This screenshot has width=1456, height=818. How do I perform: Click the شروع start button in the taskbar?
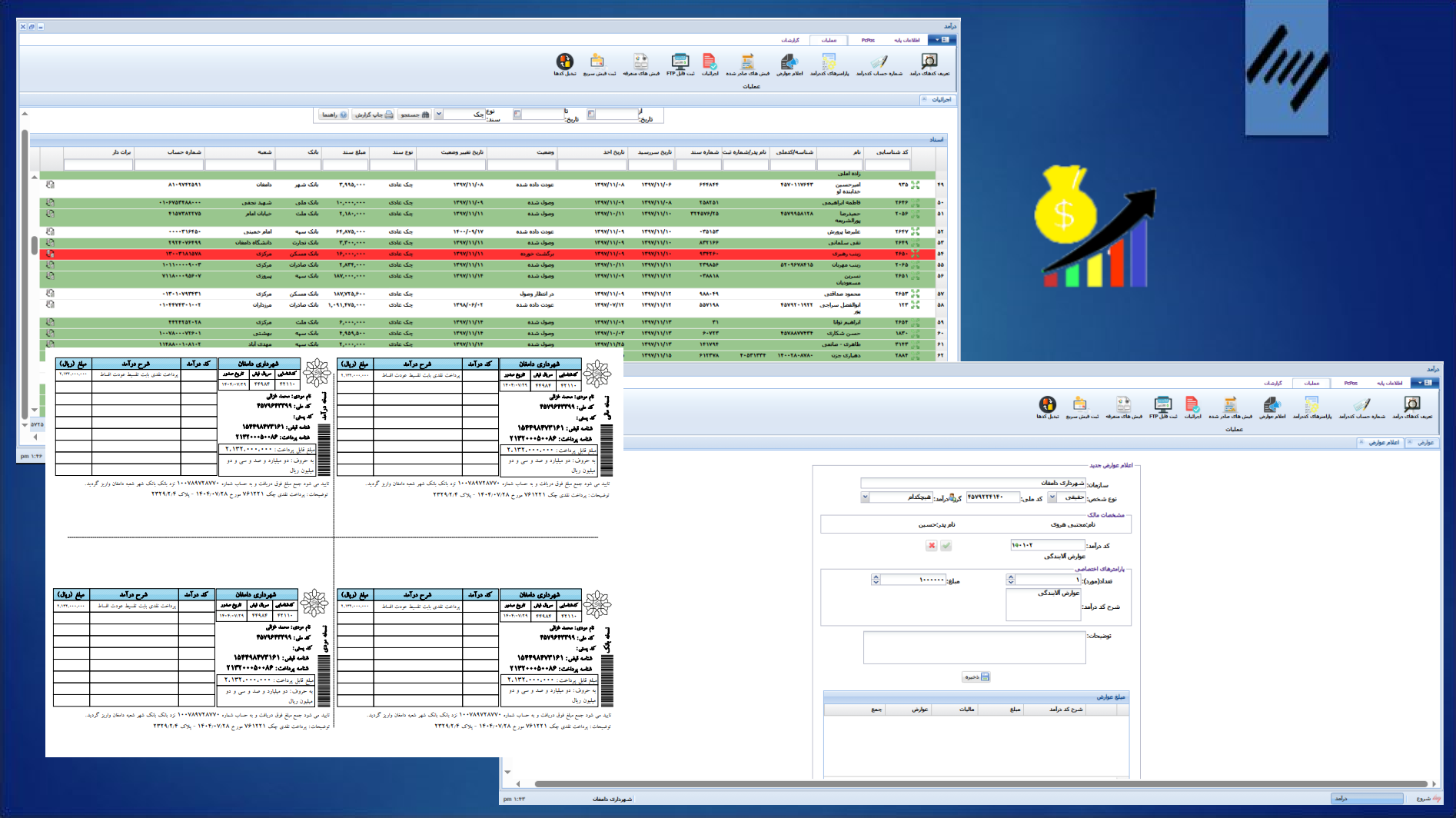1428,799
